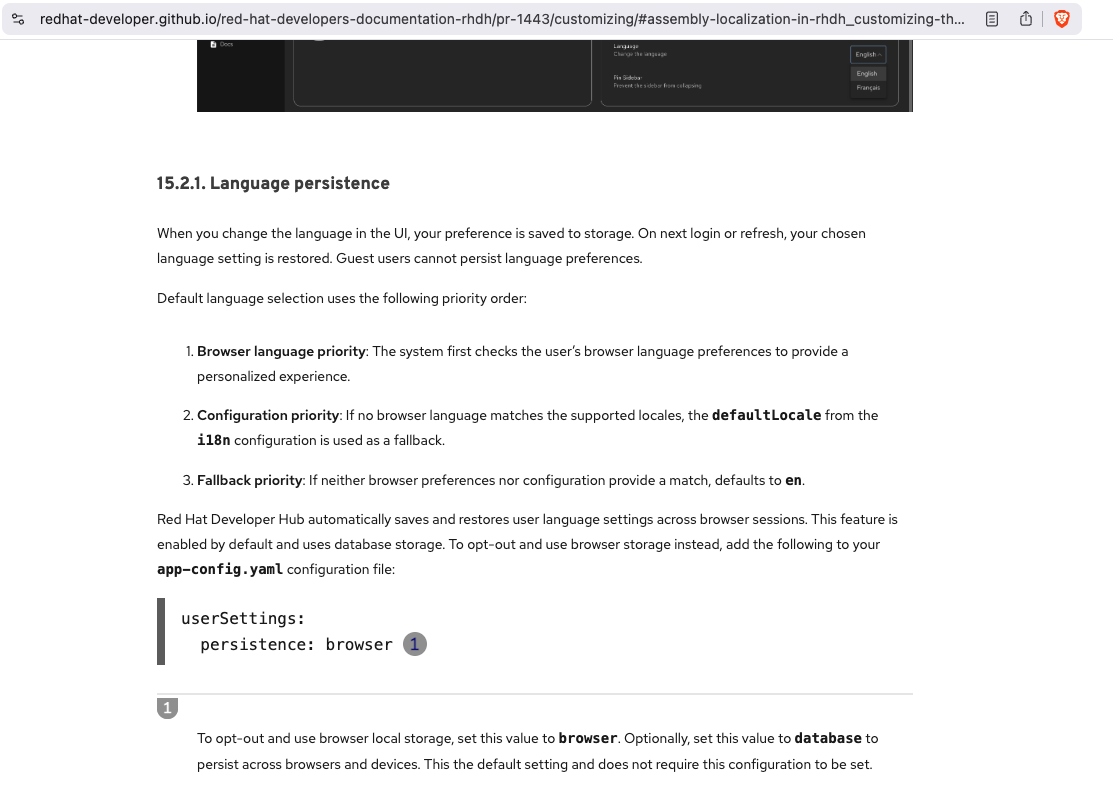Click the callout 1 annotation marker below code
1113x797 pixels.
point(167,708)
